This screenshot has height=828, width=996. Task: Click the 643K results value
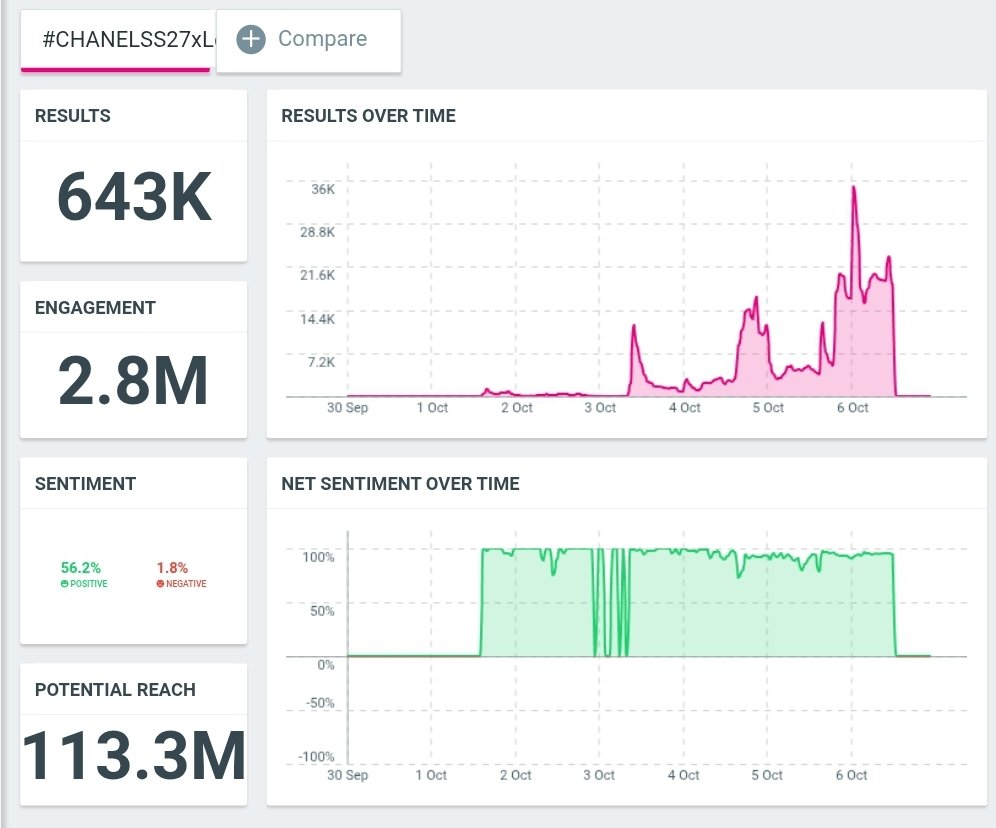pos(134,197)
